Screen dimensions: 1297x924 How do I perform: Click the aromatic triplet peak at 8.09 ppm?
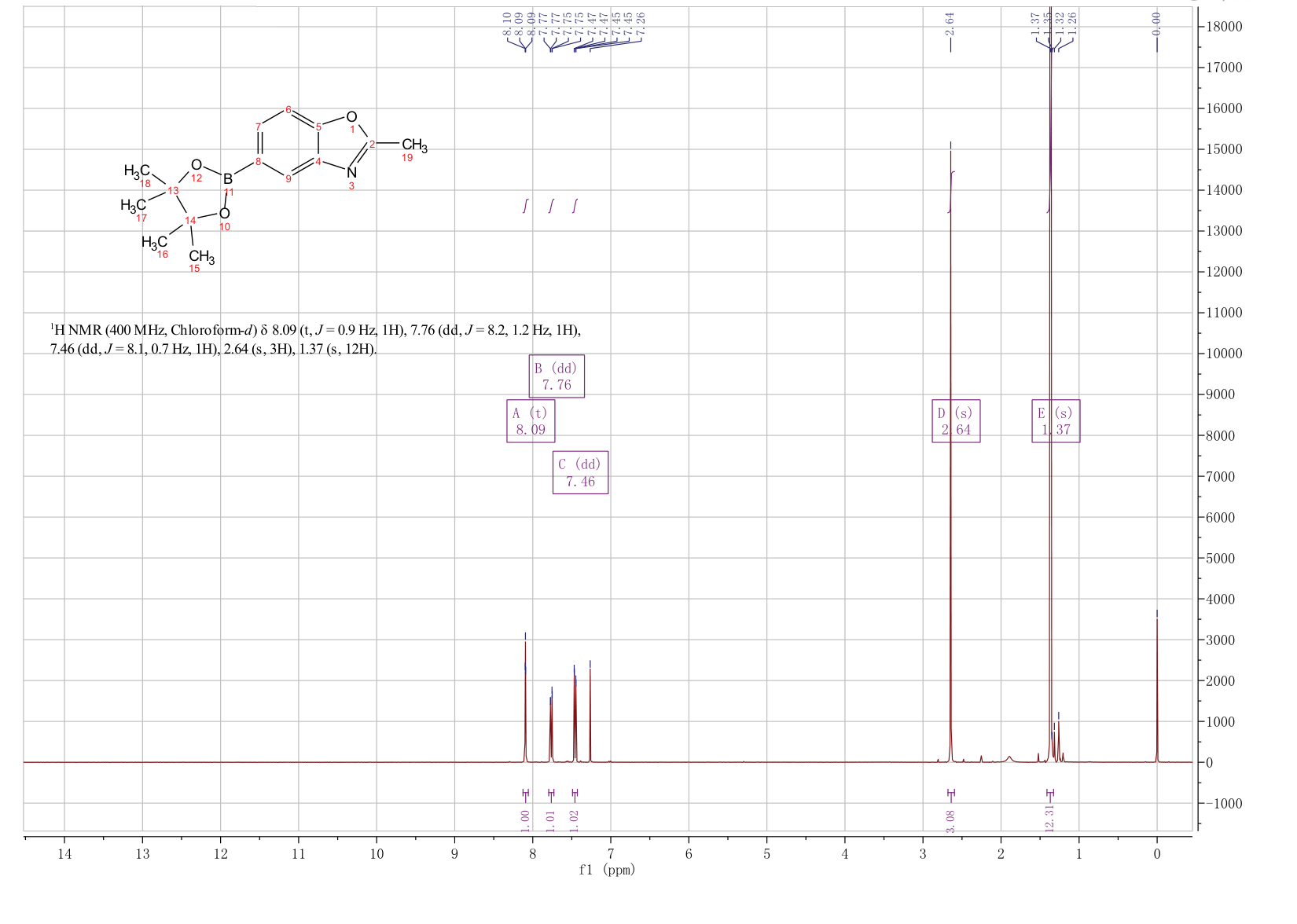pos(525,703)
